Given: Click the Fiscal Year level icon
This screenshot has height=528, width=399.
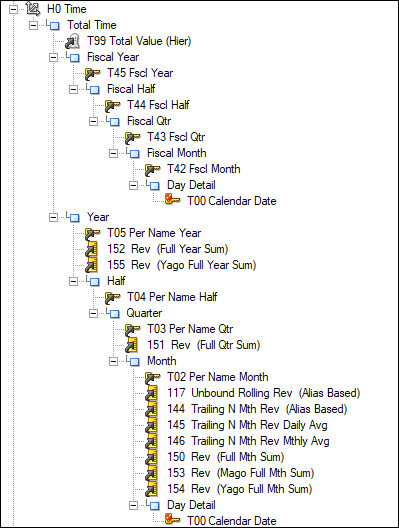Looking at the screenshot, I should pyautogui.click(x=73, y=57).
